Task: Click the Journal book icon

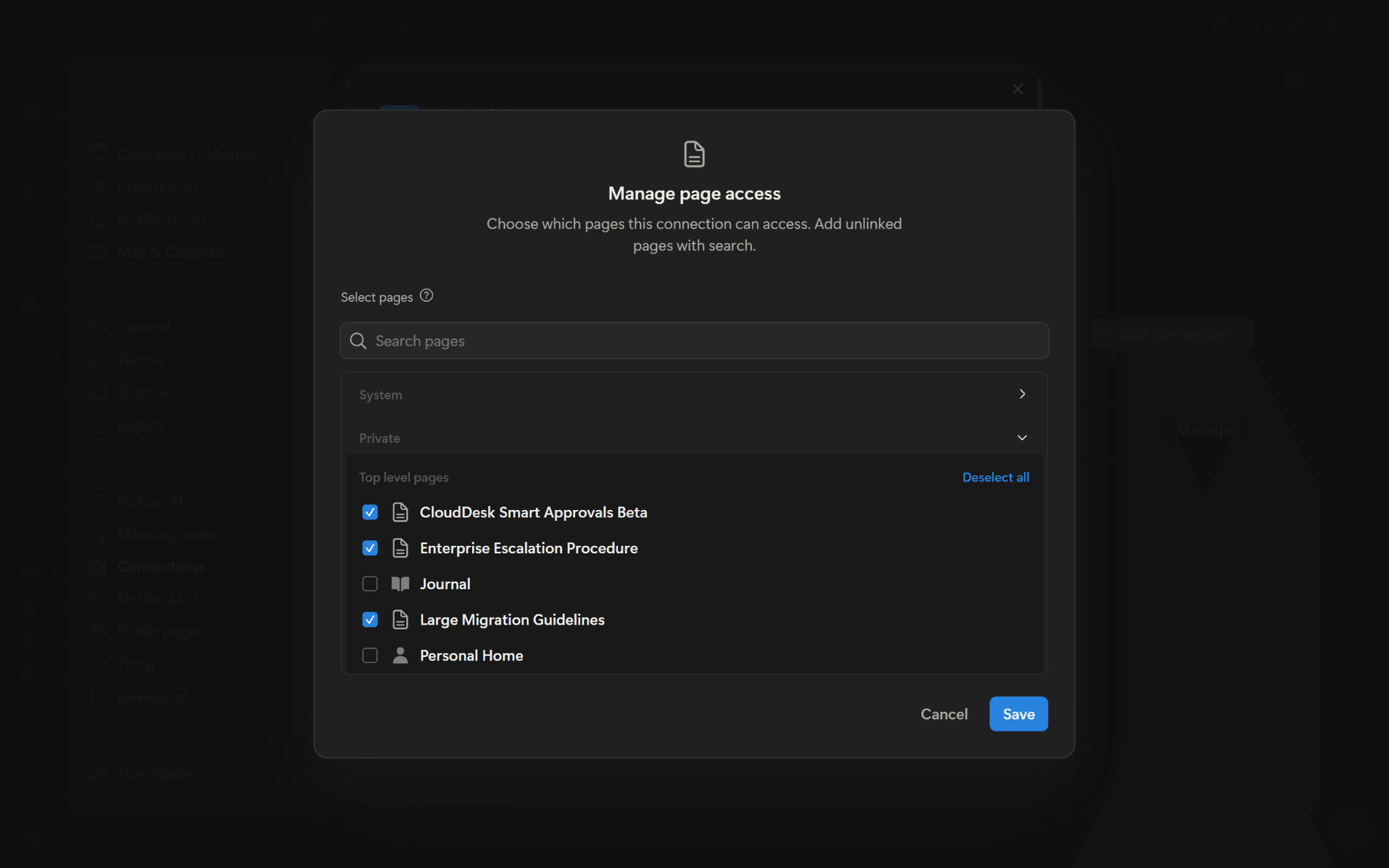Action: pos(400,584)
